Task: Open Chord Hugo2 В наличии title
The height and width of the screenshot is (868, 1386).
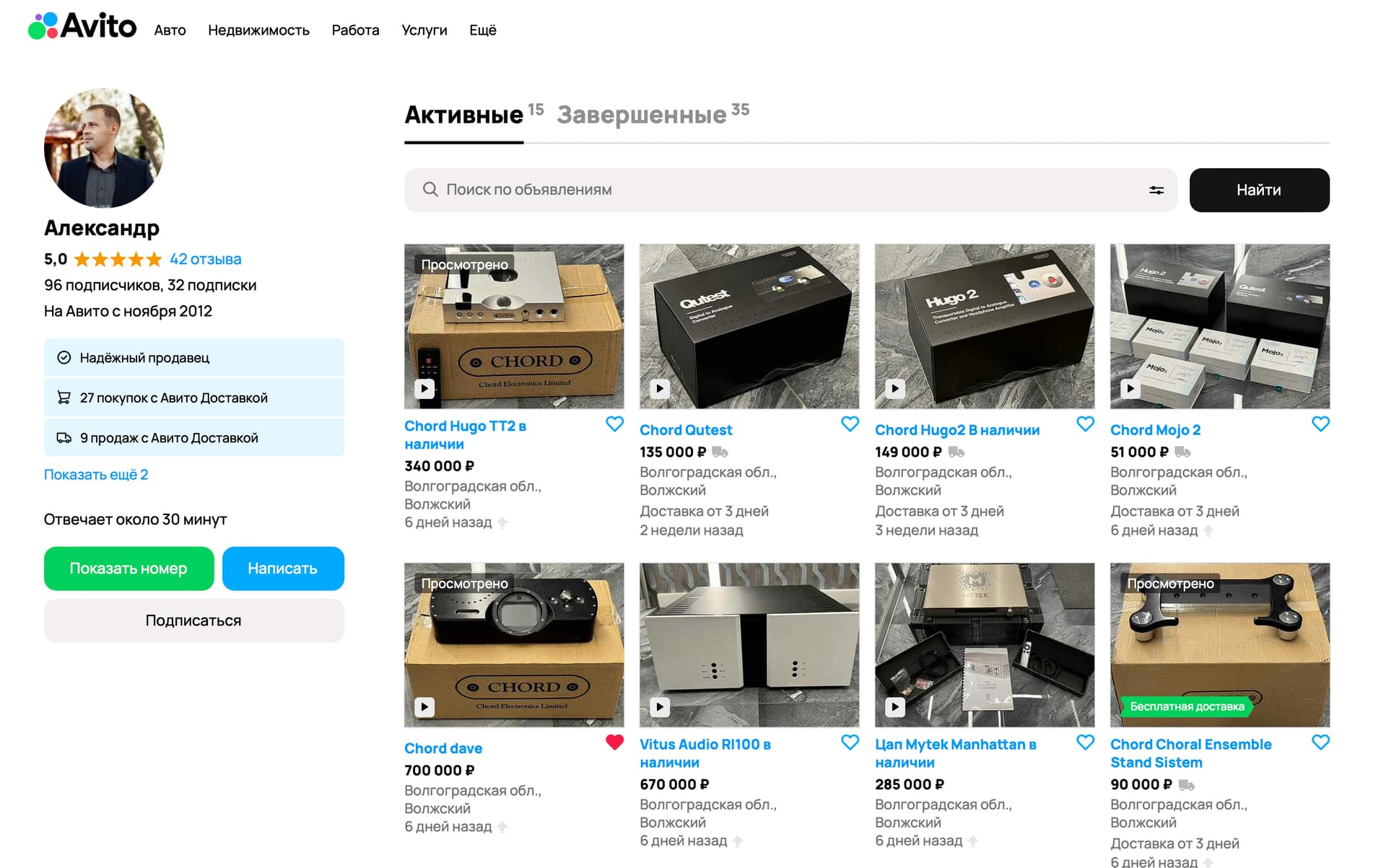Action: 957,430
